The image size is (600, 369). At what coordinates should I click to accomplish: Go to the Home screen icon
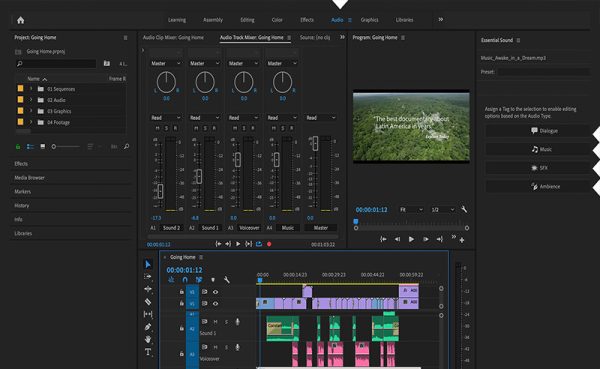[21, 20]
